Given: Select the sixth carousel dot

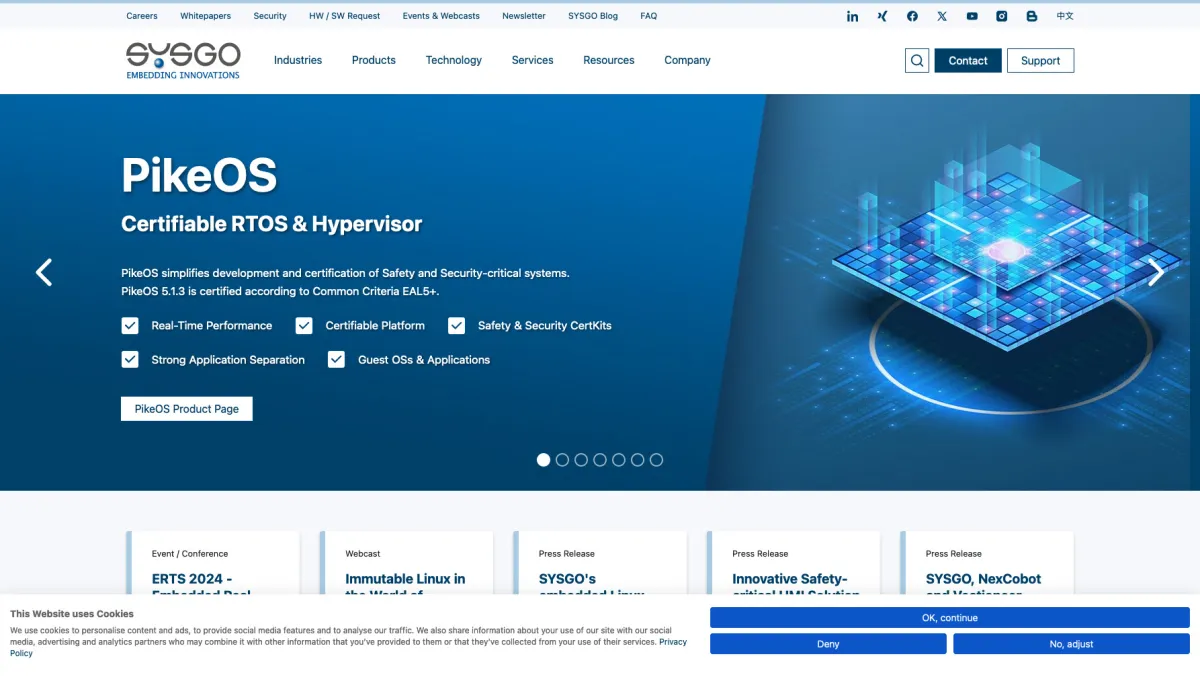Looking at the screenshot, I should pos(638,460).
